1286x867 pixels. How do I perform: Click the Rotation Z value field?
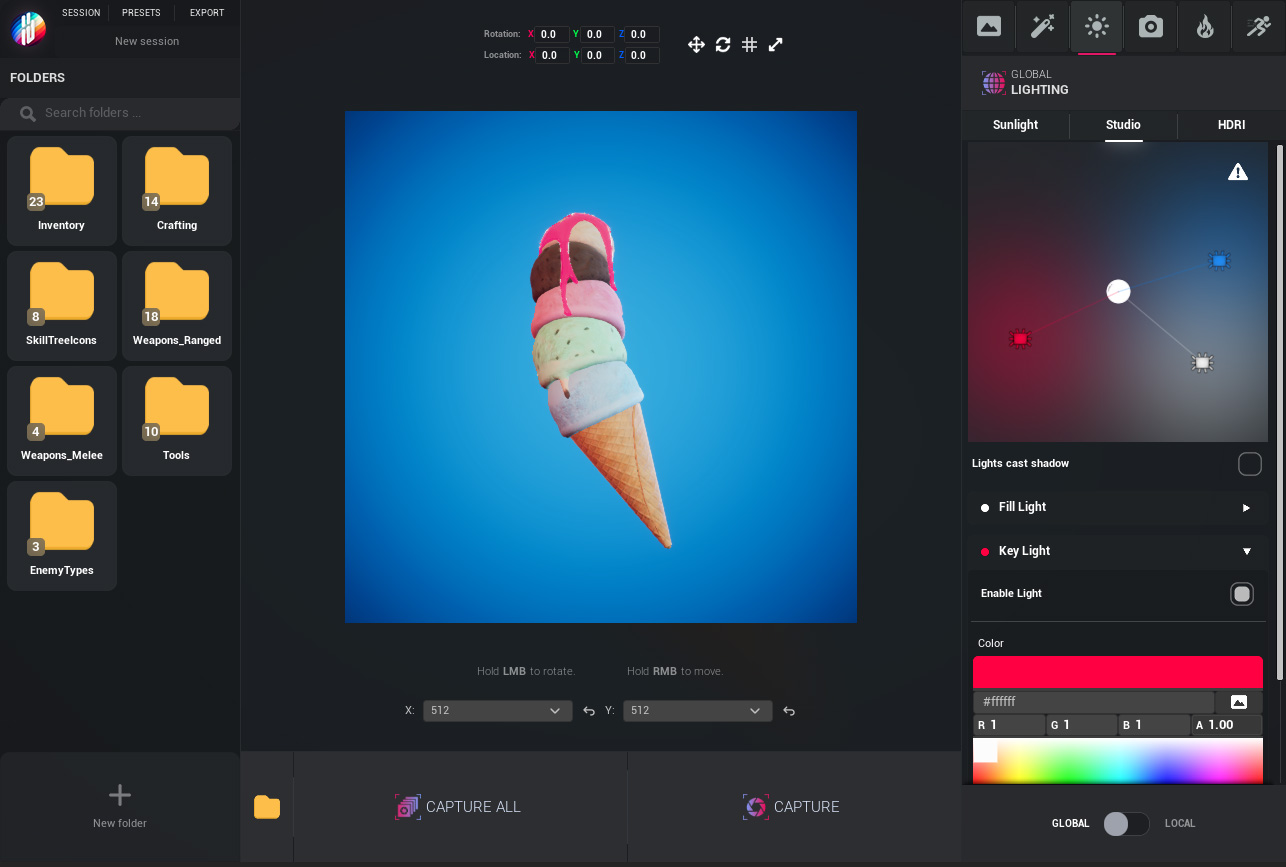642,35
